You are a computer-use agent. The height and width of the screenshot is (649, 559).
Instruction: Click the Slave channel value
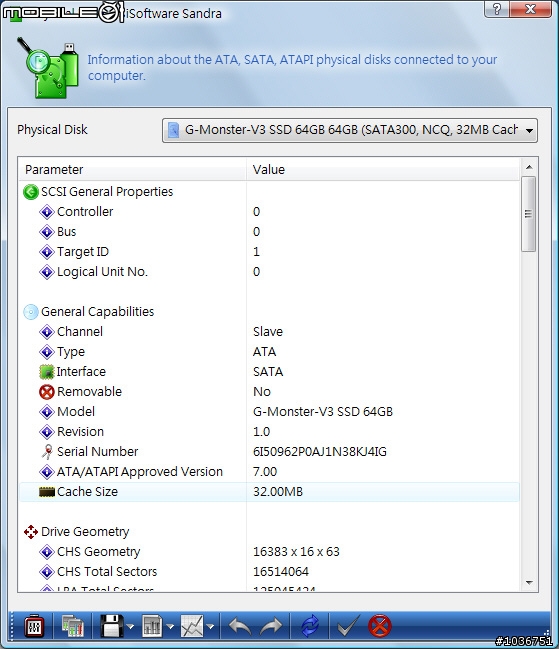(x=268, y=332)
